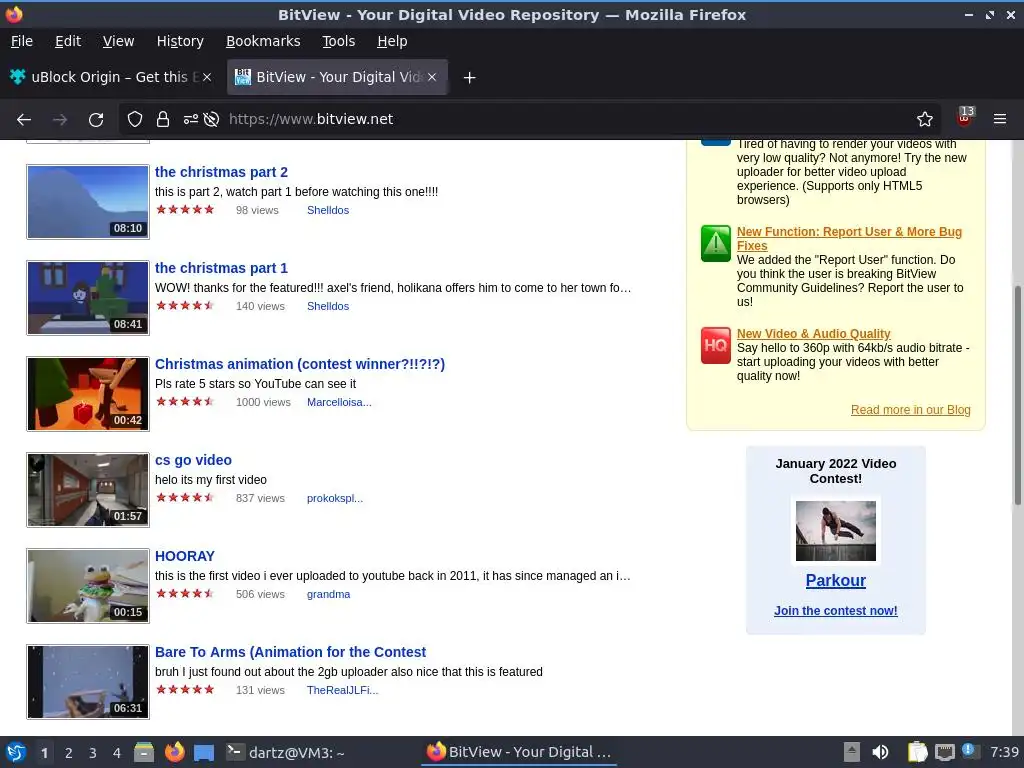Image resolution: width=1024 pixels, height=768 pixels.
Task: Open the Parkour contest link
Action: [836, 581]
